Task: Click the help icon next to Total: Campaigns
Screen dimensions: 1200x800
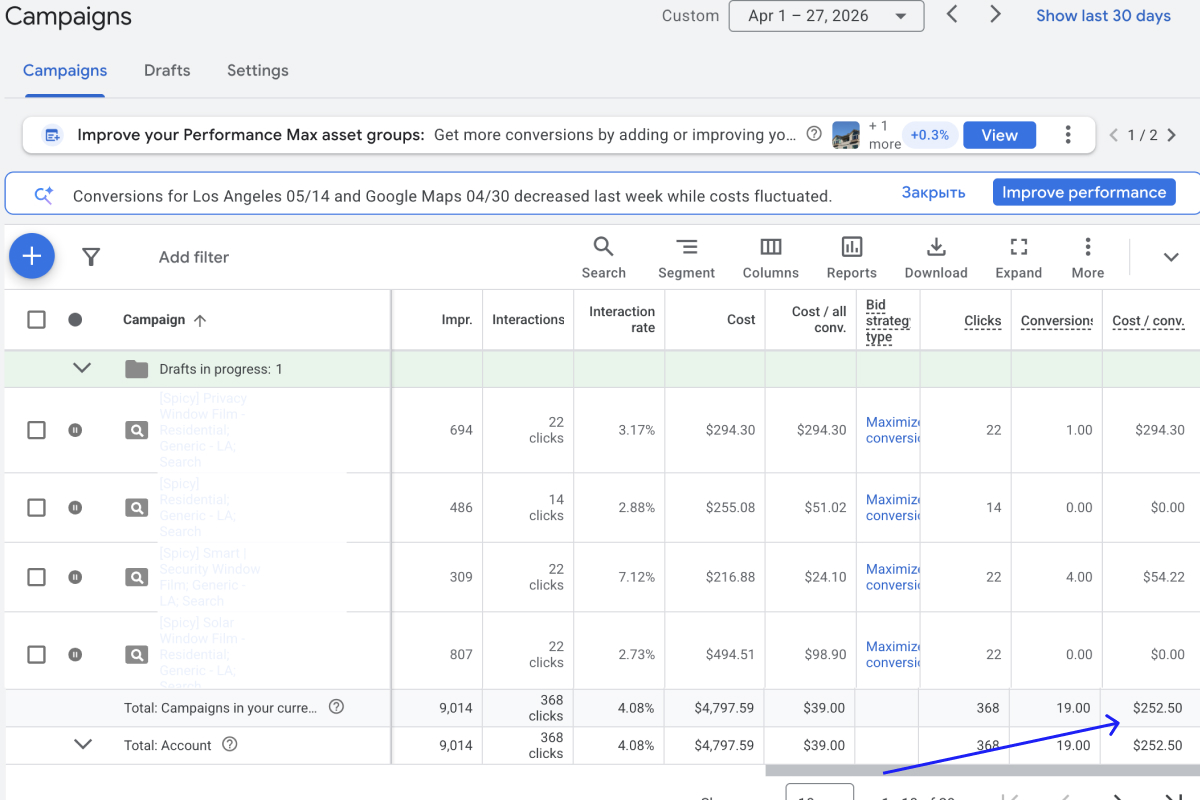Action: (336, 707)
